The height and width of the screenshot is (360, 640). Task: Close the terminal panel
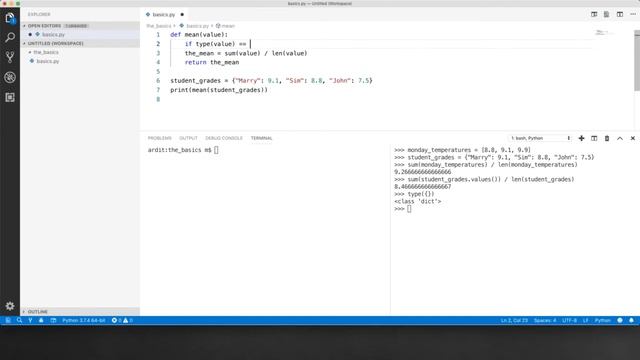[x=633, y=138]
